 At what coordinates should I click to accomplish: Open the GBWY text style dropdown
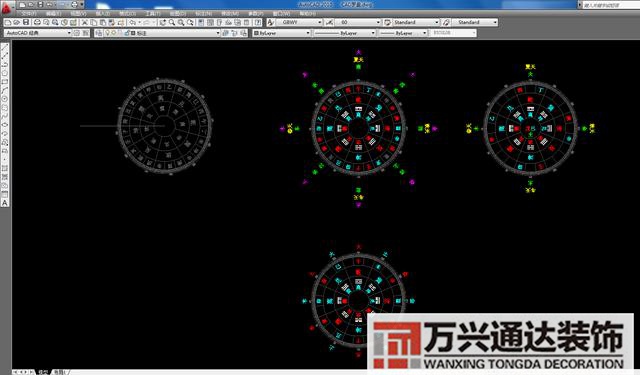(x=299, y=22)
